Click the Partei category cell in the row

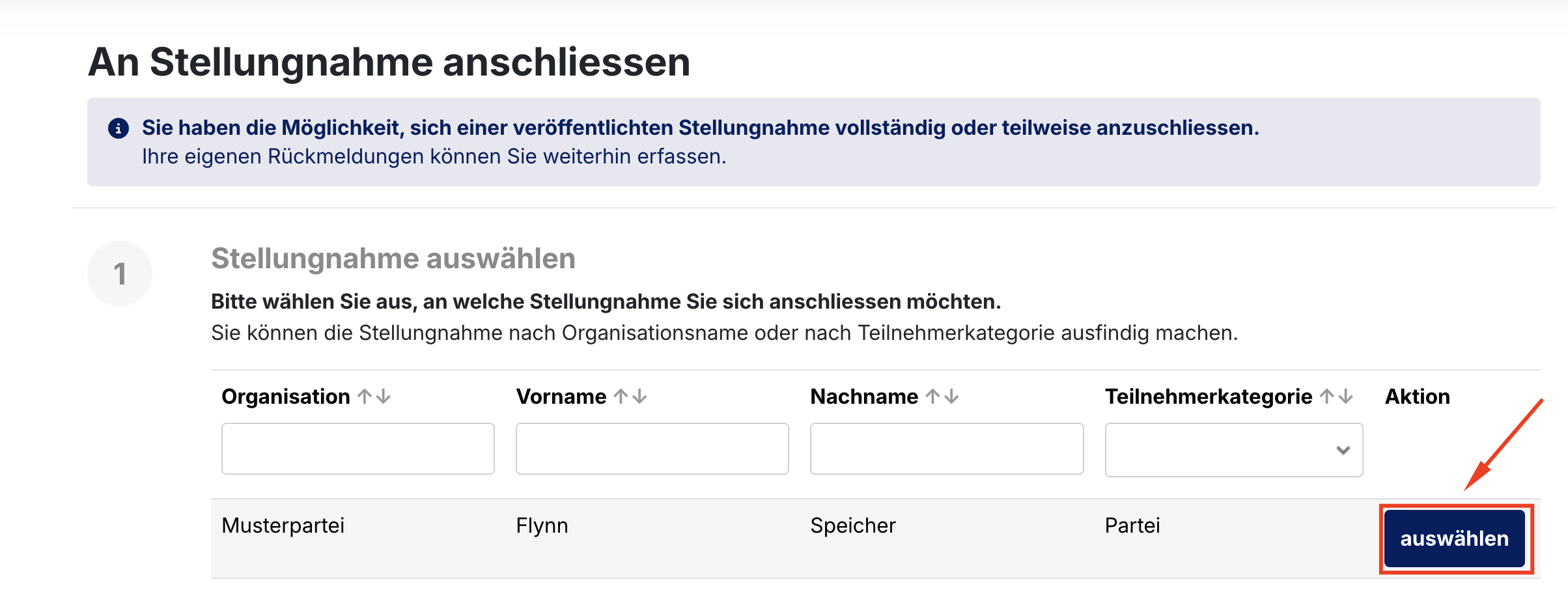pos(1132,526)
